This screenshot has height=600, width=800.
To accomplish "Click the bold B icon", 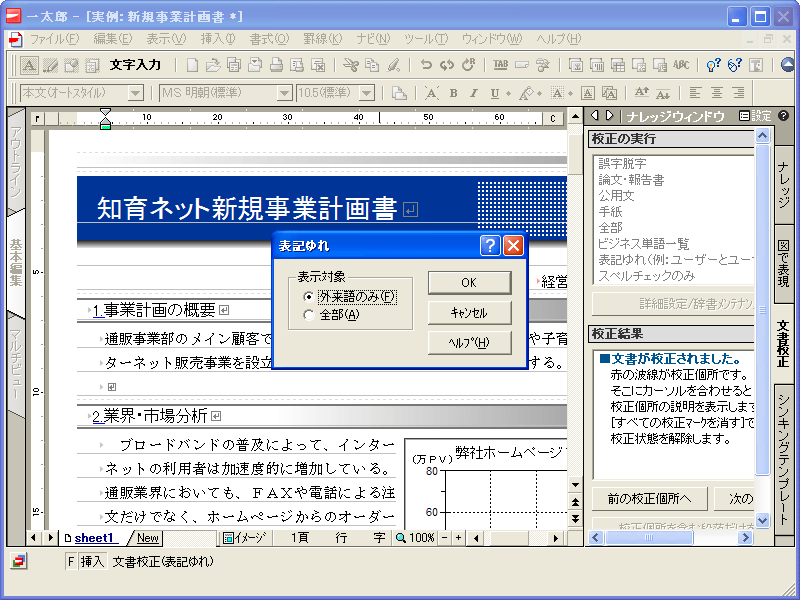I will click(453, 93).
